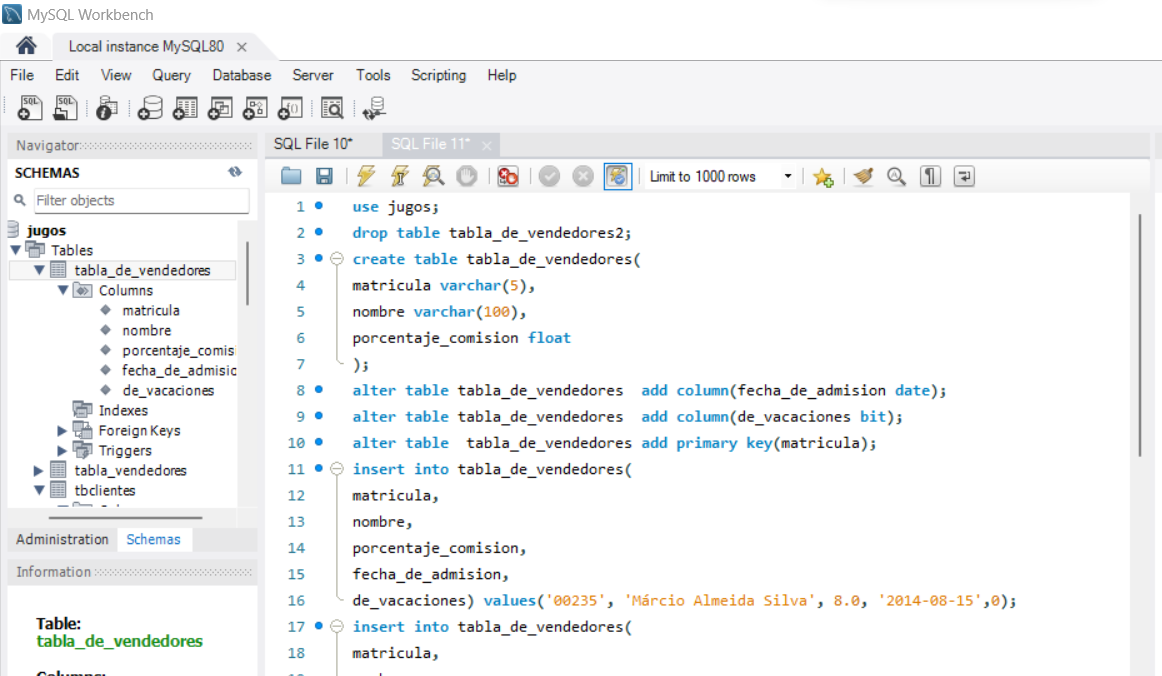Screen dimensions: 1162x676
Task: Commit the current transaction
Action: (549, 176)
